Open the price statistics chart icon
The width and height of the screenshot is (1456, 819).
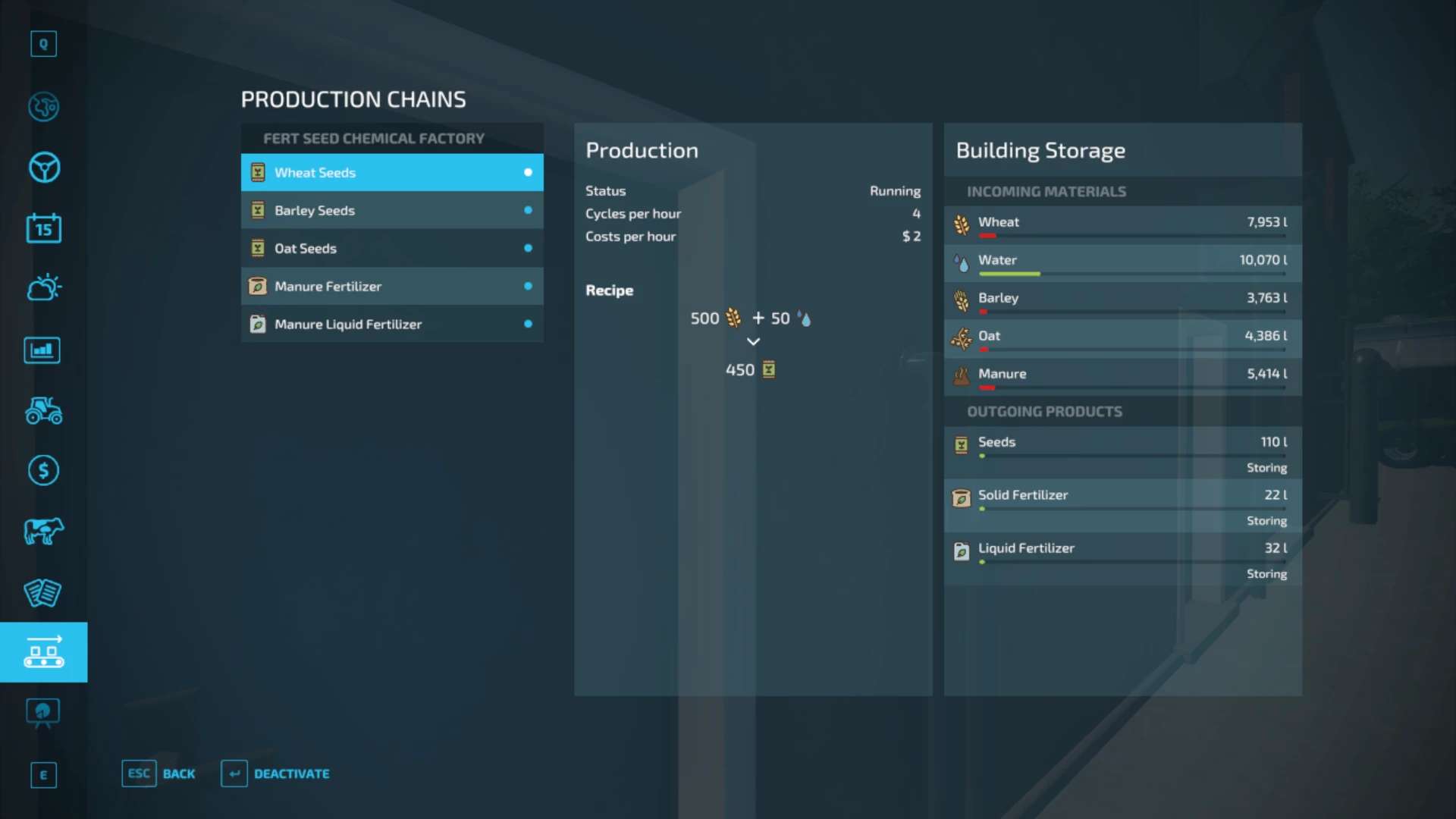coord(43,350)
